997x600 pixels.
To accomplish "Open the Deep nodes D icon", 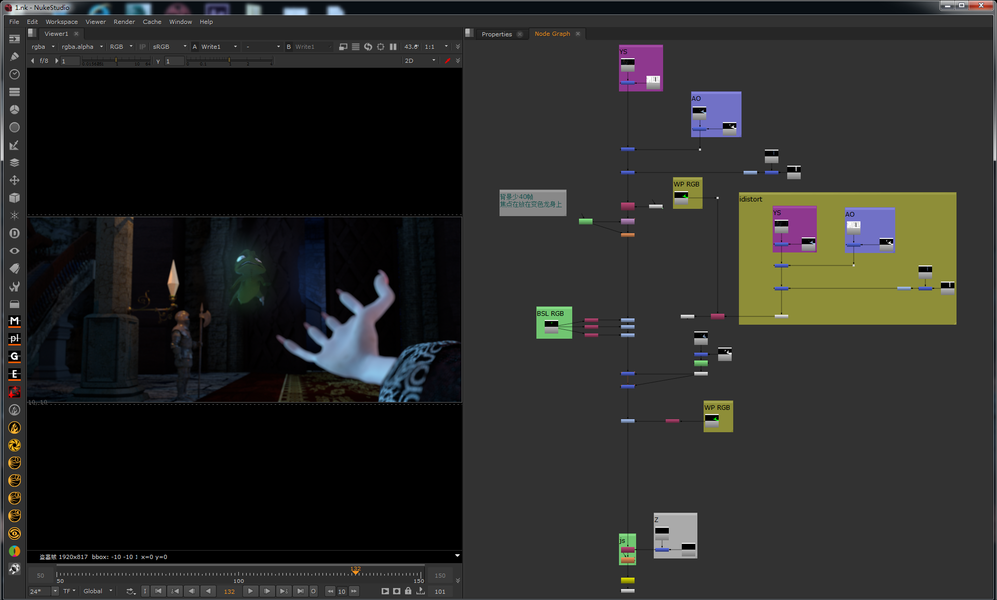I will coord(14,233).
